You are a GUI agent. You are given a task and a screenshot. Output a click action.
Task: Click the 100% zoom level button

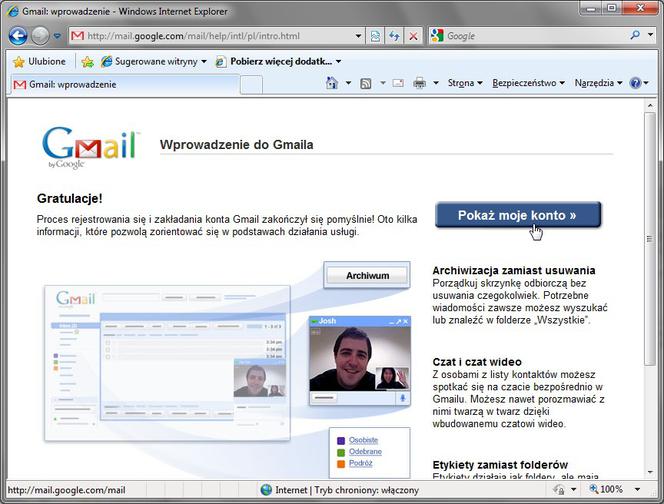coord(606,490)
